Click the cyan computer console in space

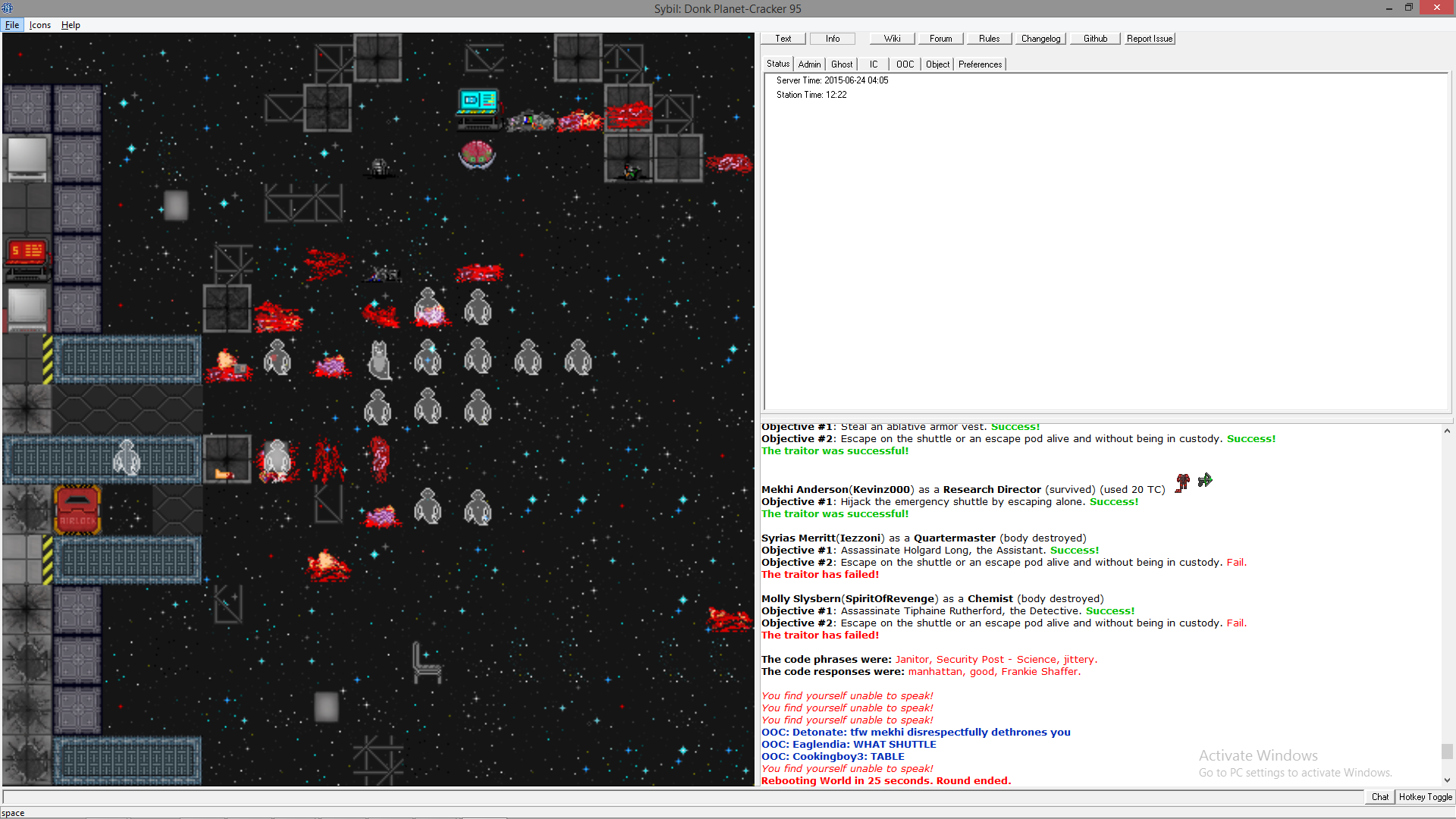(479, 108)
